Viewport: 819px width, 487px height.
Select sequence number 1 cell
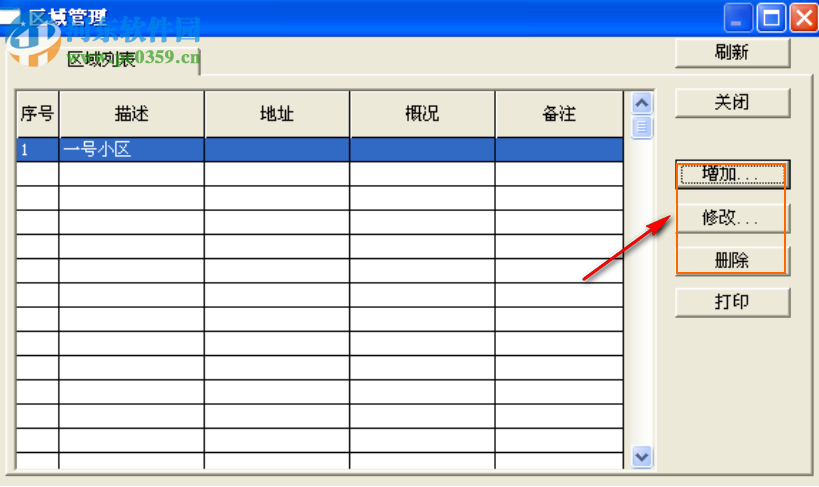click(38, 150)
